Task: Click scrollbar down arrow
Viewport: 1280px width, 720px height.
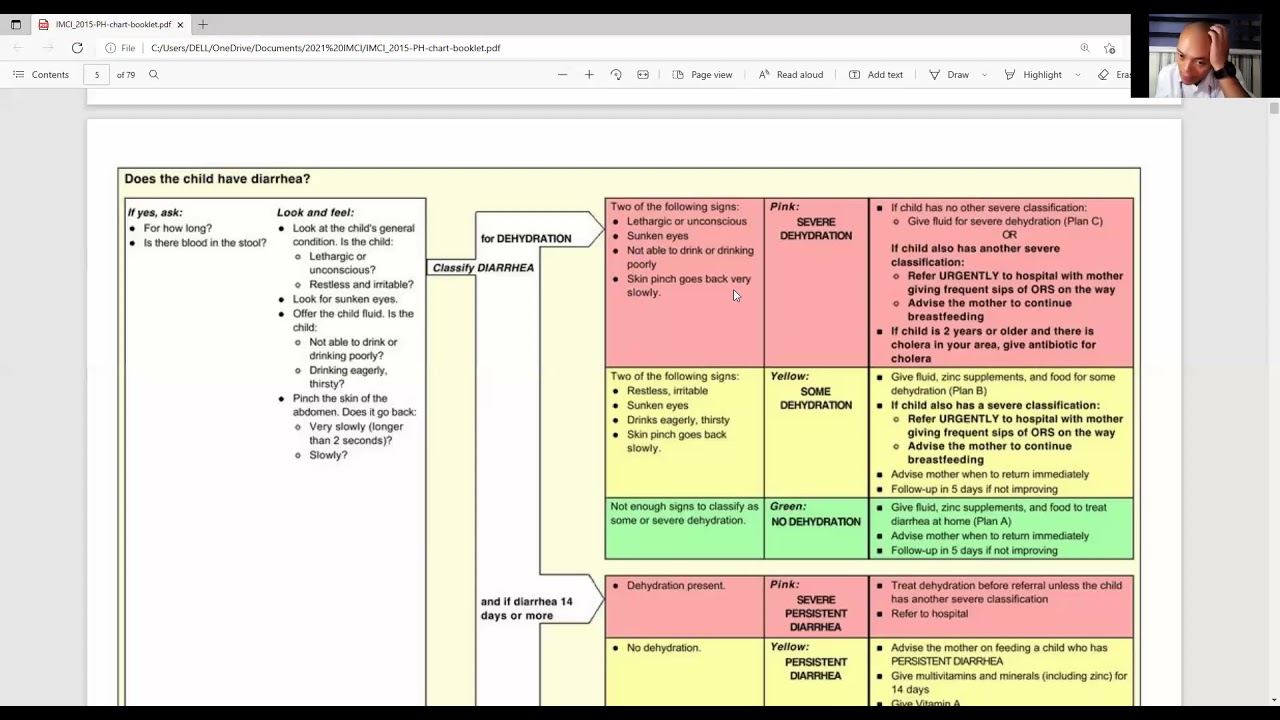Action: 1274,699
